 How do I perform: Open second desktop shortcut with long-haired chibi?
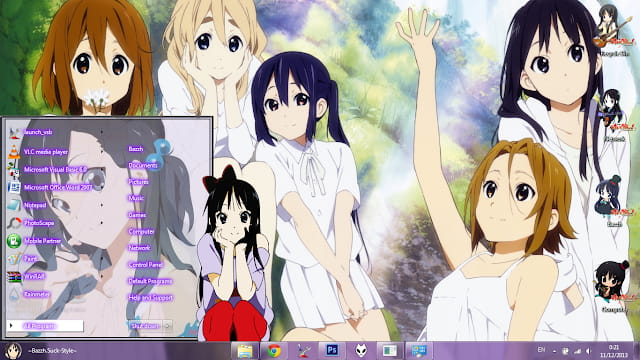click(x=614, y=115)
